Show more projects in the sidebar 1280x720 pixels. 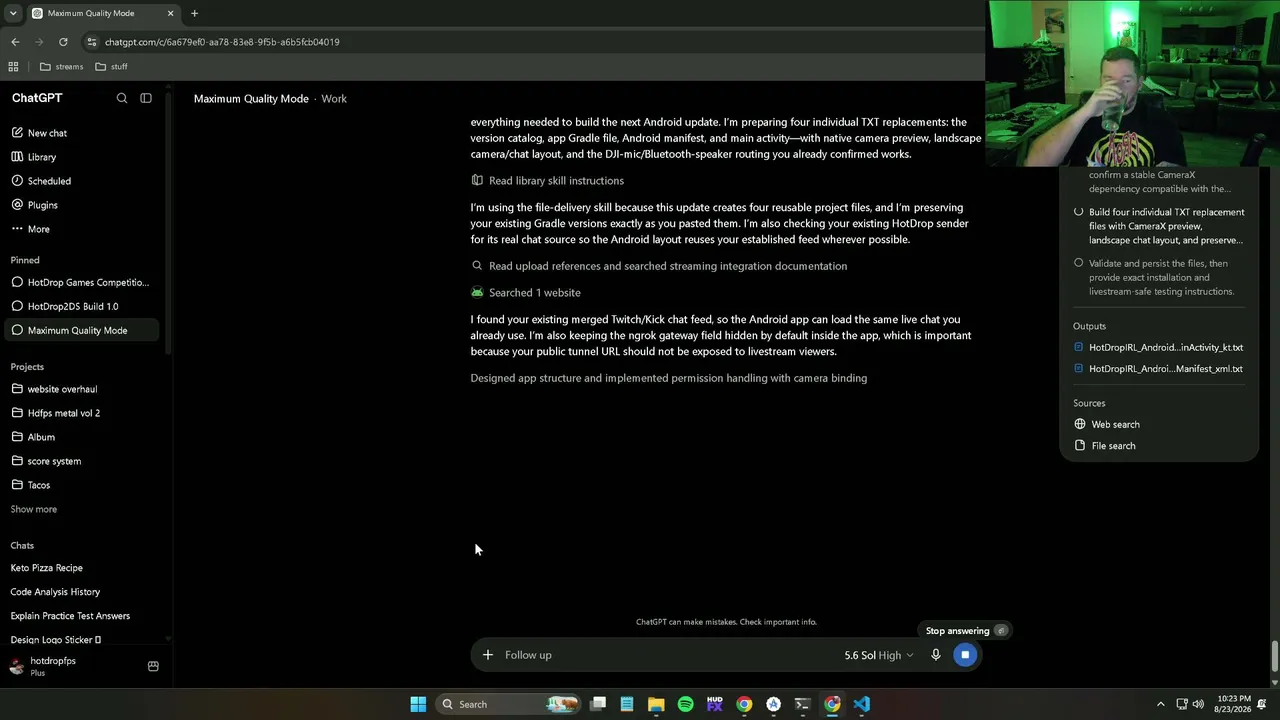coord(34,509)
